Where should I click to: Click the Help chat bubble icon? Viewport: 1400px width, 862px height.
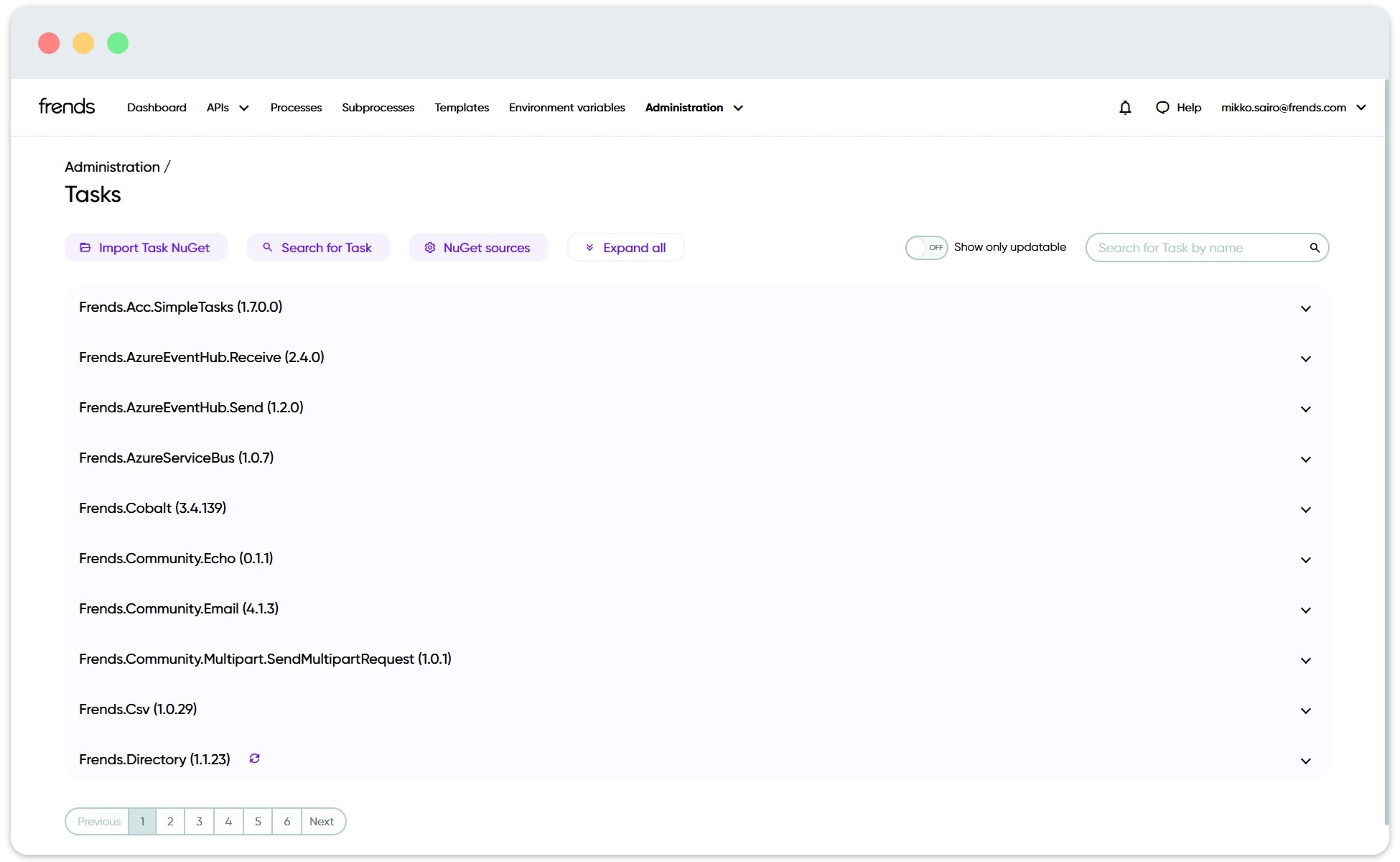pyautogui.click(x=1162, y=108)
